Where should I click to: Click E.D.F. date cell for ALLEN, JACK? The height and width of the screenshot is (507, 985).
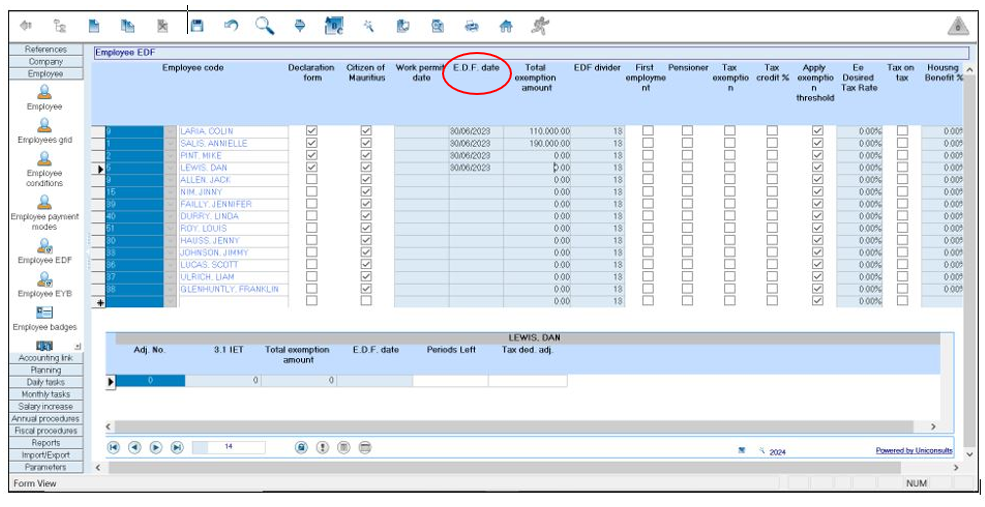[475, 180]
